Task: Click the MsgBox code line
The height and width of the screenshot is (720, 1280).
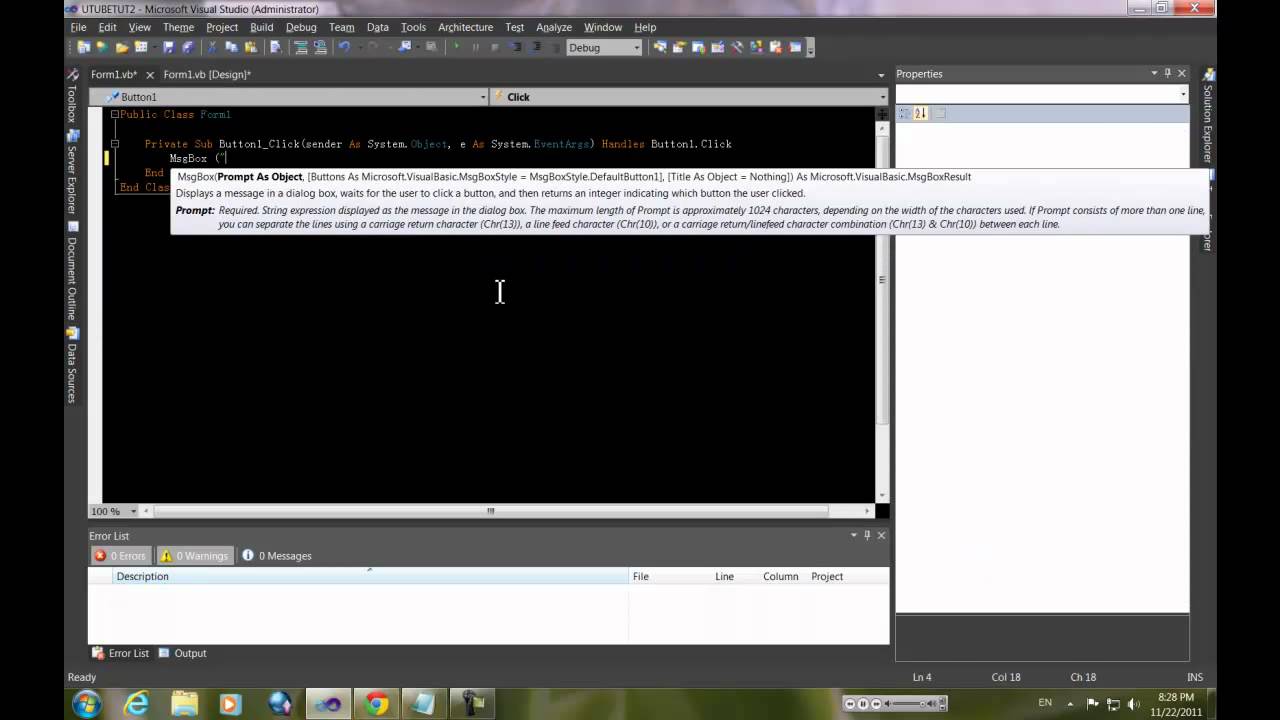Action: pos(198,158)
